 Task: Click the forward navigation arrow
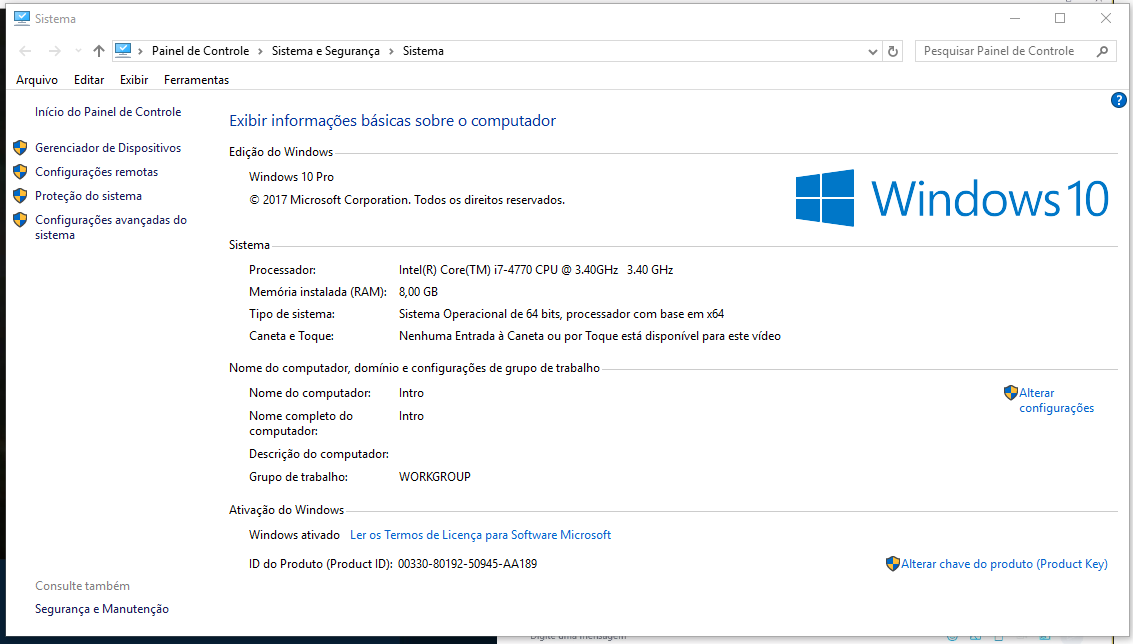(55, 51)
